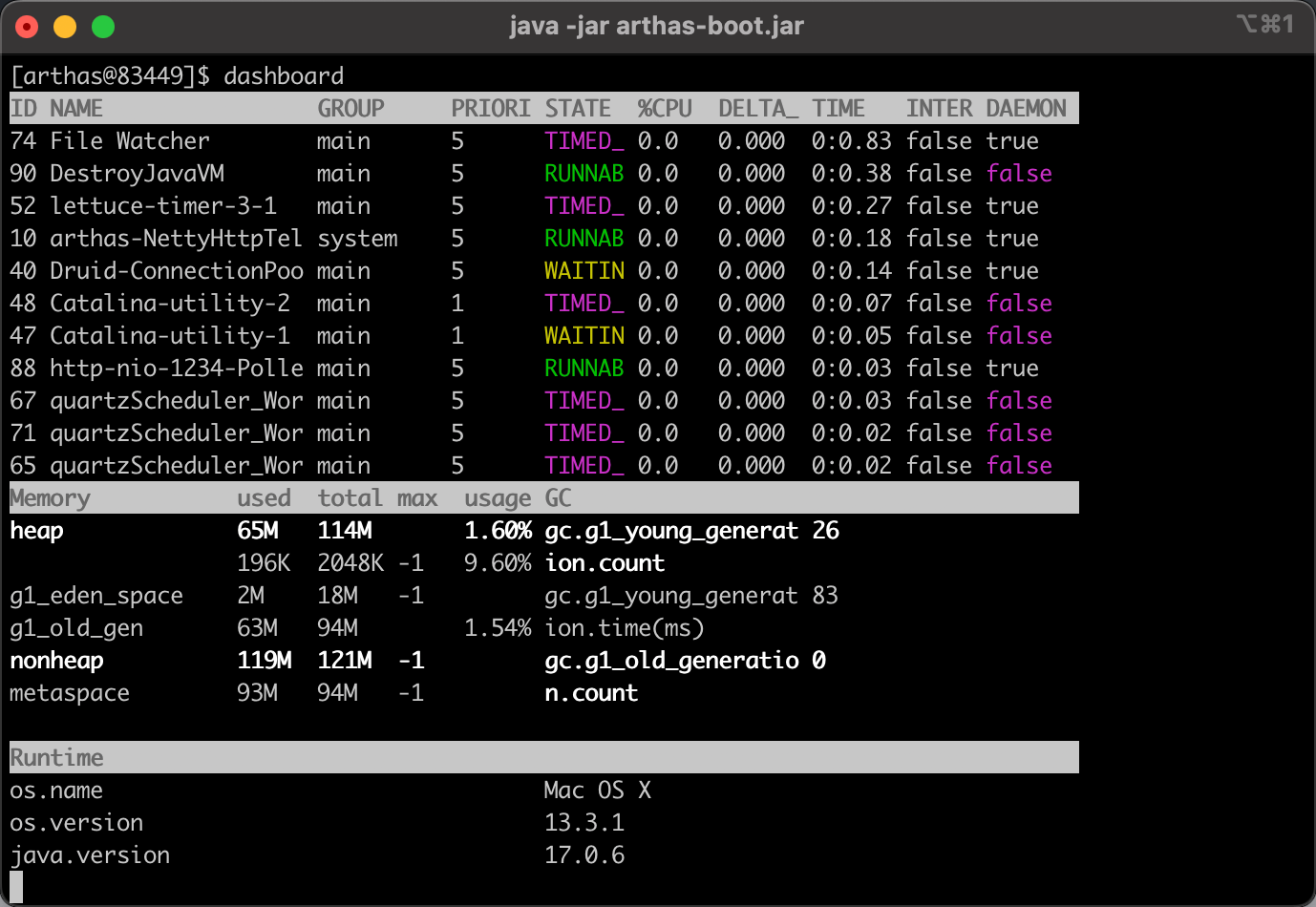Click the red close window button
The image size is (1316, 907).
[x=27, y=27]
